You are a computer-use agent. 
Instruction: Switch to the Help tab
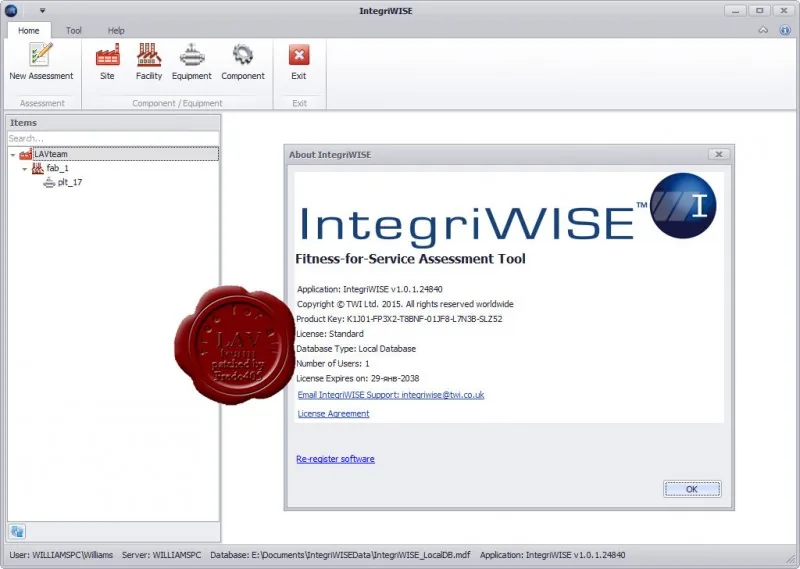(116, 31)
